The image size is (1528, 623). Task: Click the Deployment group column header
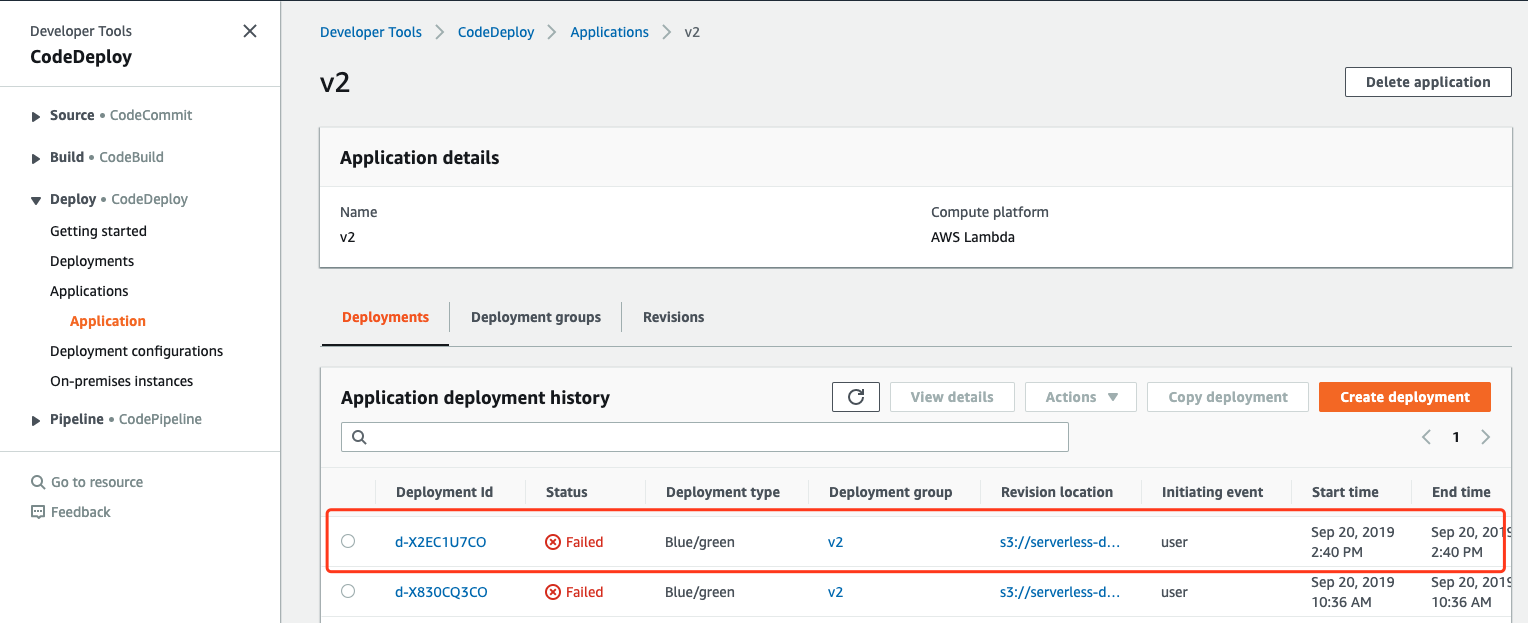(x=891, y=492)
